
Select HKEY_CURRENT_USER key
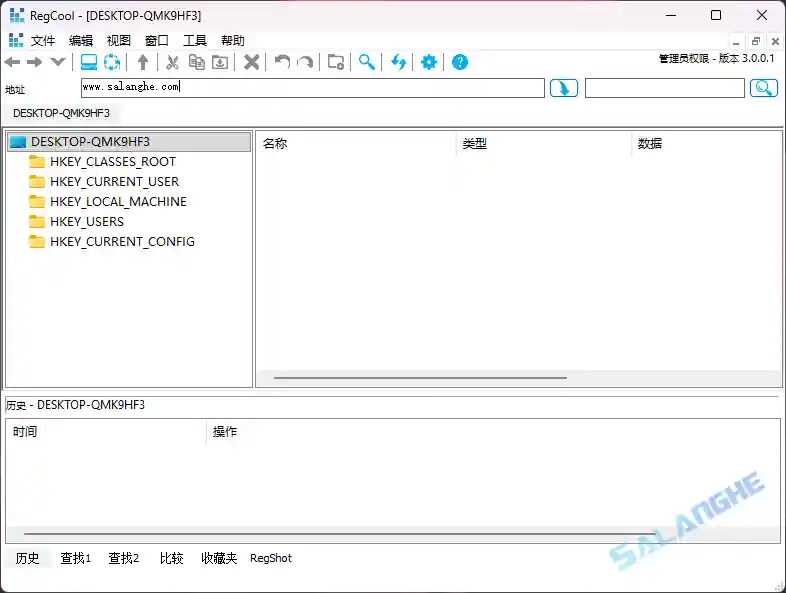[114, 181]
